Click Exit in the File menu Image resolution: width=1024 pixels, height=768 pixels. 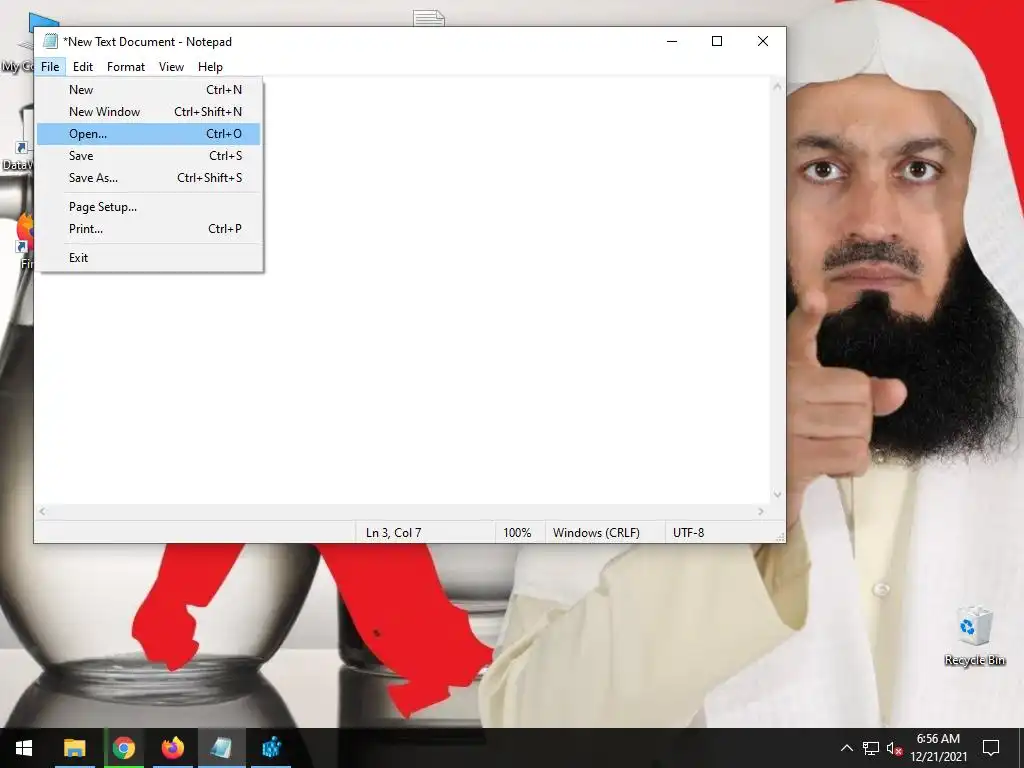point(149,258)
